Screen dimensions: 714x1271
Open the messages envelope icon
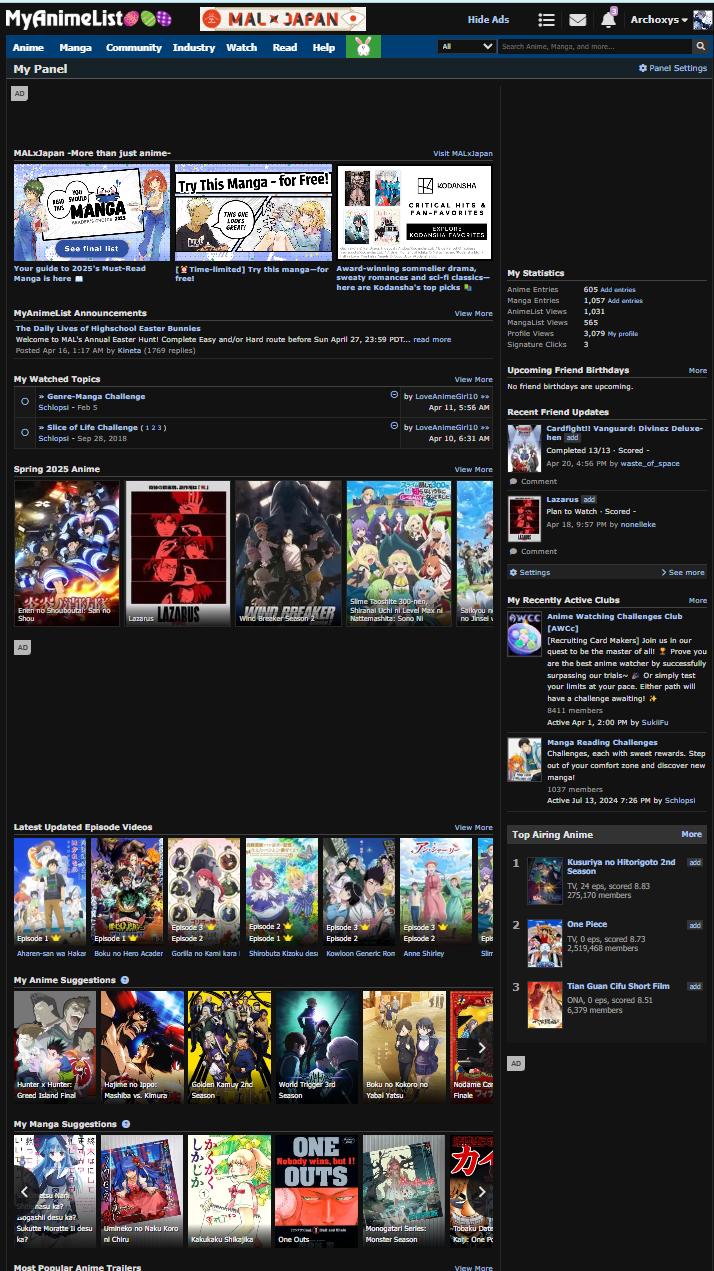pos(577,19)
